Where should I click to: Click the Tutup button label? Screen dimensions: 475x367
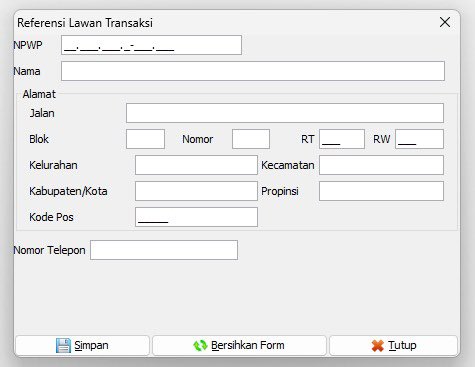coord(402,345)
